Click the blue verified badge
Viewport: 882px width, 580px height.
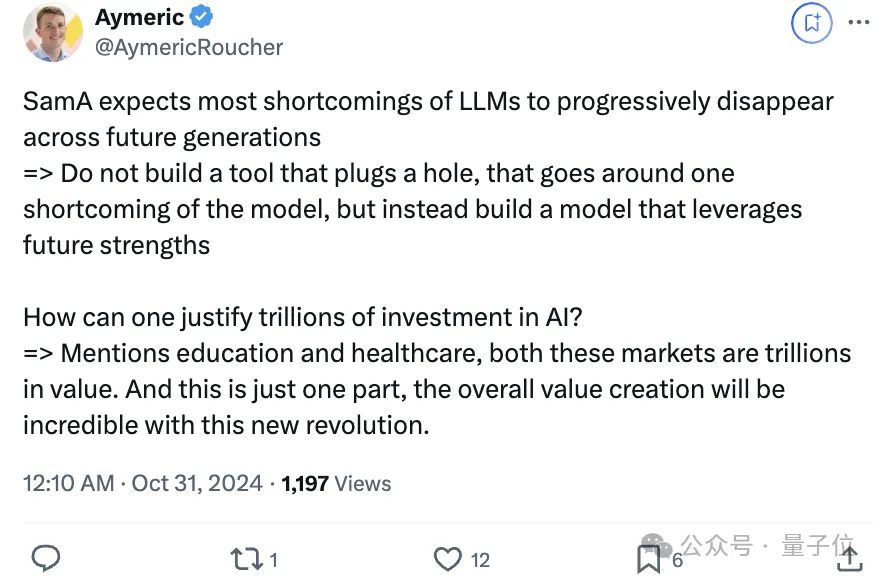coord(201,17)
